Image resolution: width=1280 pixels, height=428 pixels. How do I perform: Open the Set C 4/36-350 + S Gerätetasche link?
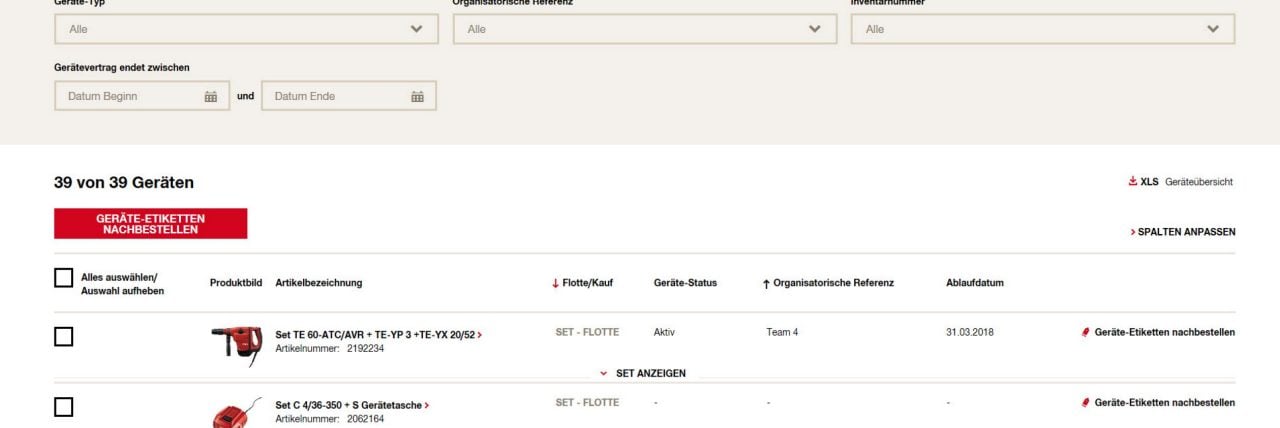click(x=348, y=405)
